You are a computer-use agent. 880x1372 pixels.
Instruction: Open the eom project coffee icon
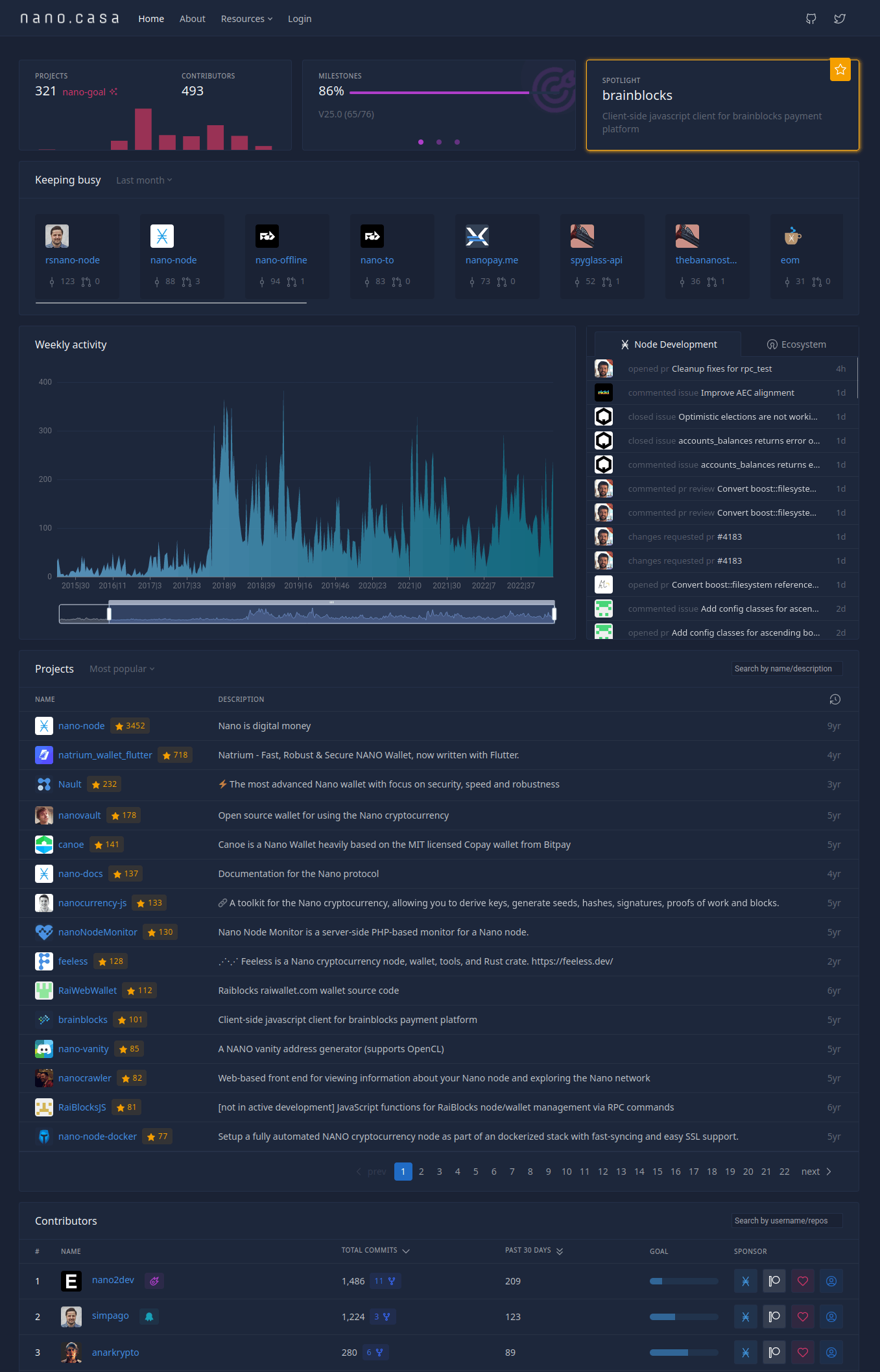(x=792, y=236)
